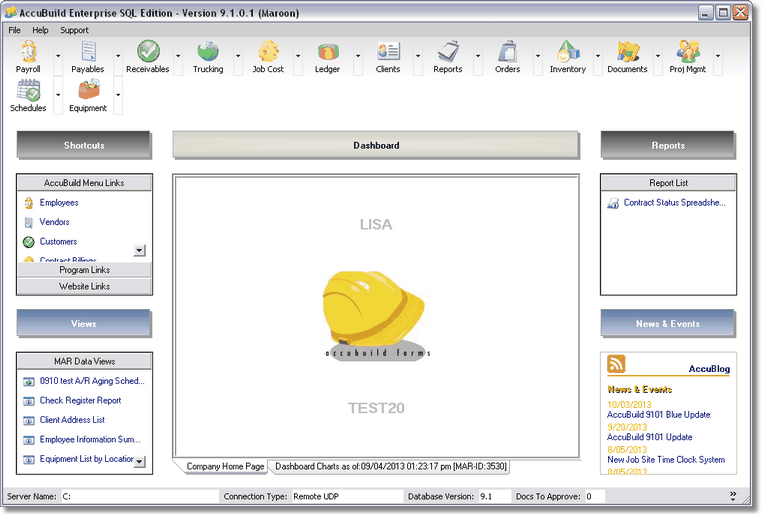Expand the Documents dropdown arrow

[658, 56]
